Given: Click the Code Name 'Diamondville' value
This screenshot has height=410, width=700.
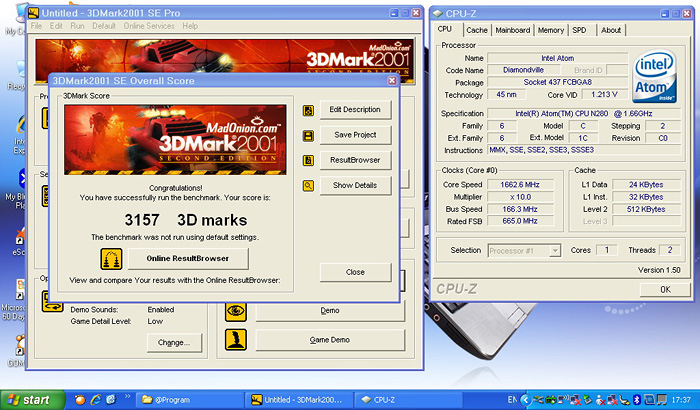Looking at the screenshot, I should pyautogui.click(x=523, y=70).
